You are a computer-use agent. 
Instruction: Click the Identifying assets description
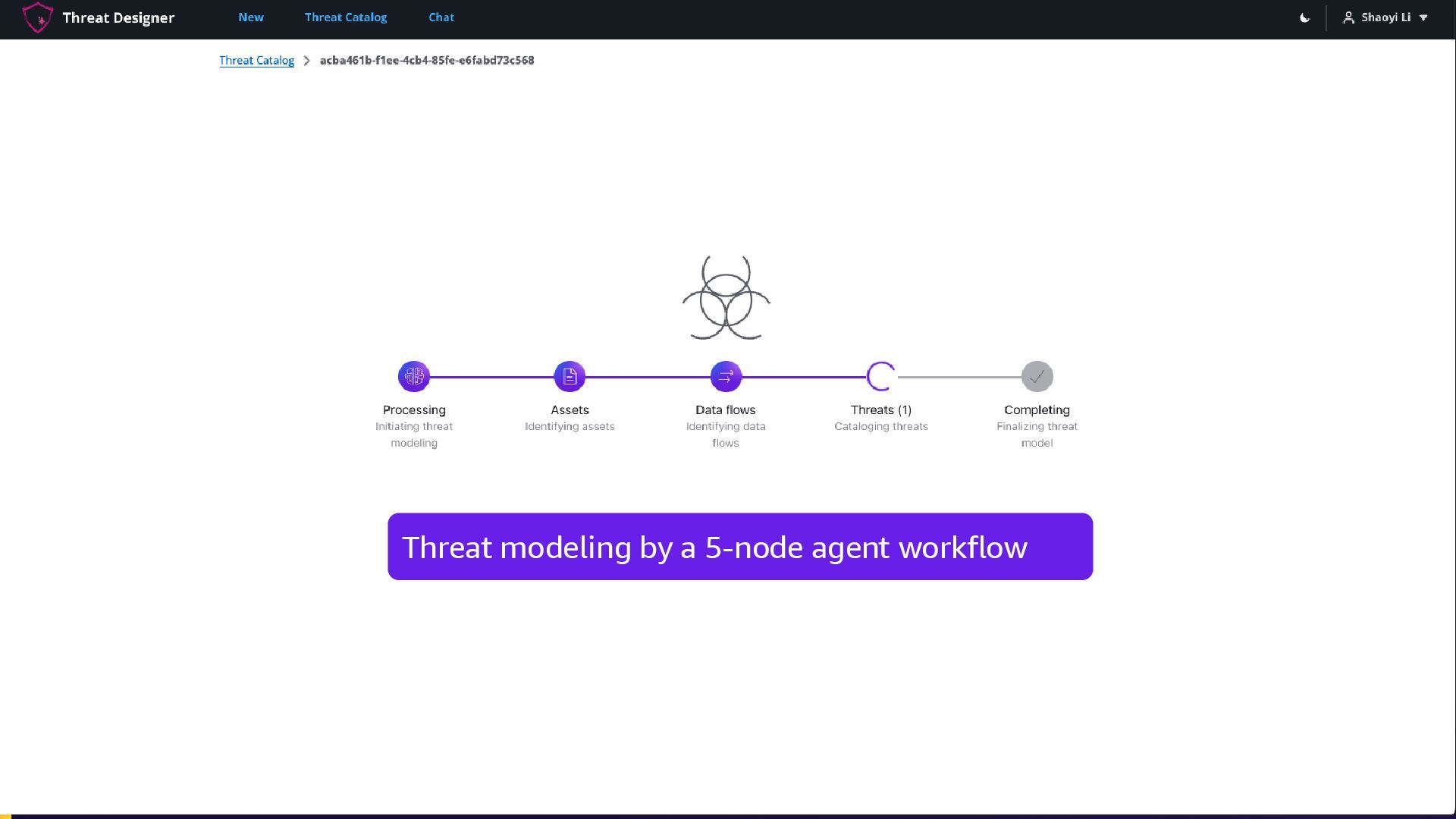[x=570, y=426]
